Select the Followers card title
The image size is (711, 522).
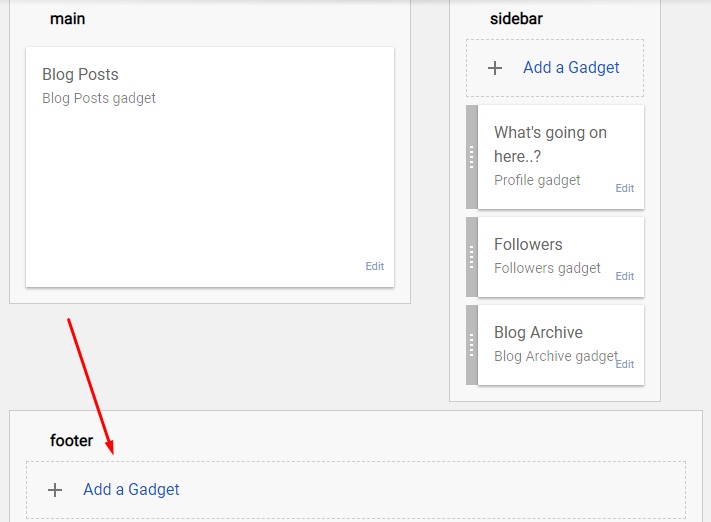pyautogui.click(x=528, y=244)
